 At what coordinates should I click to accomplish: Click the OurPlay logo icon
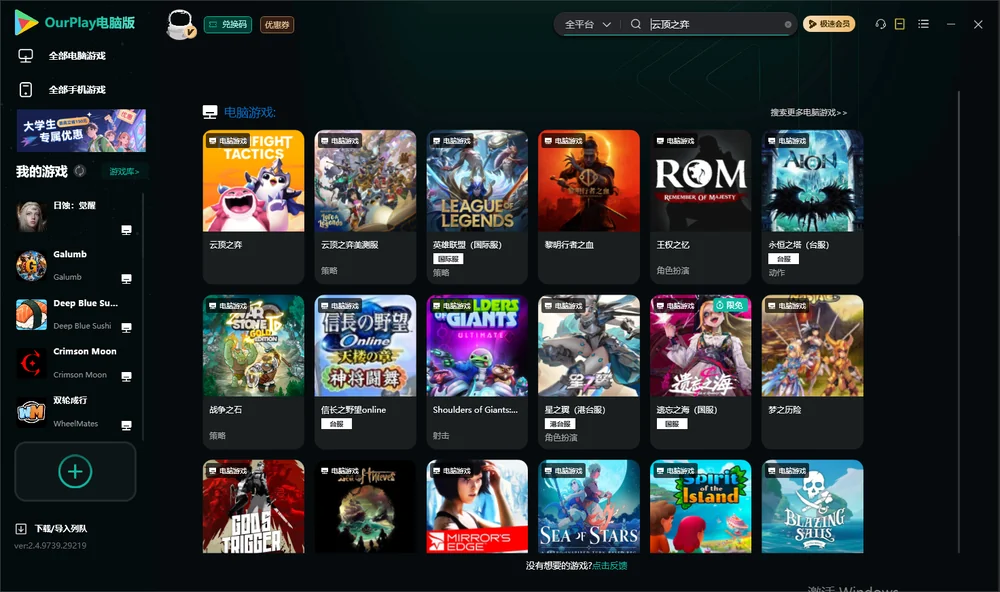coord(26,23)
